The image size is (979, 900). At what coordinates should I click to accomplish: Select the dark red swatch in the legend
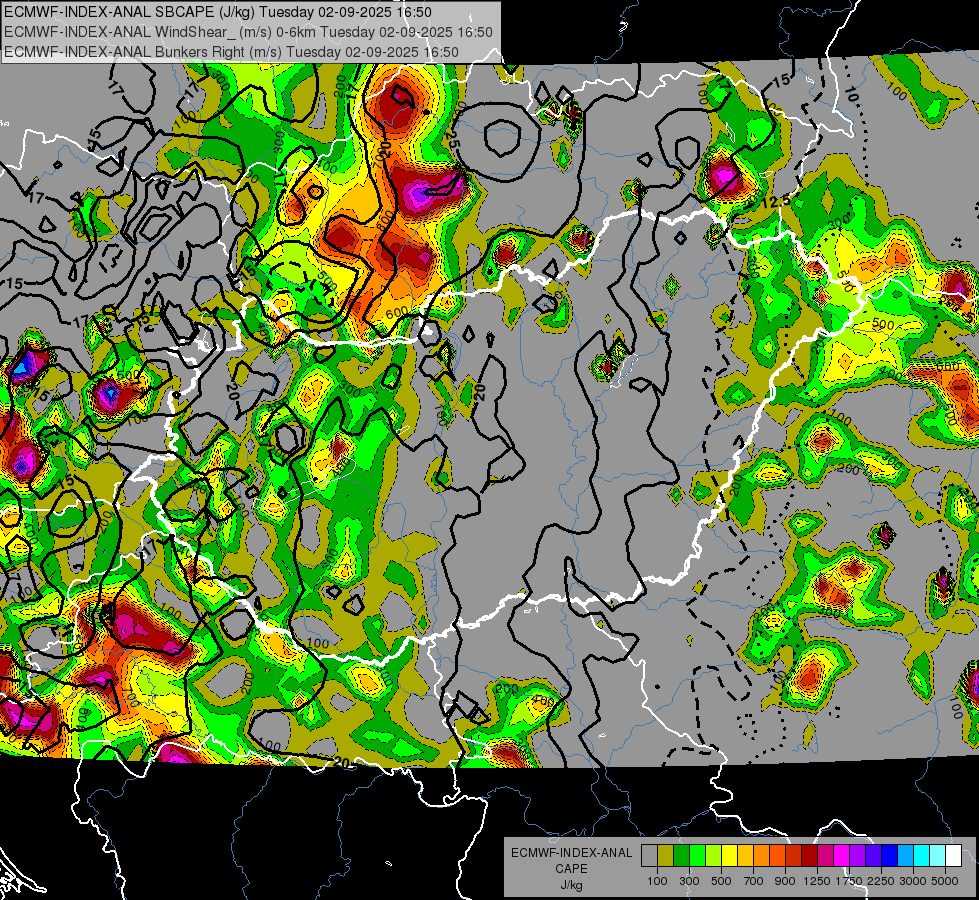[809, 855]
